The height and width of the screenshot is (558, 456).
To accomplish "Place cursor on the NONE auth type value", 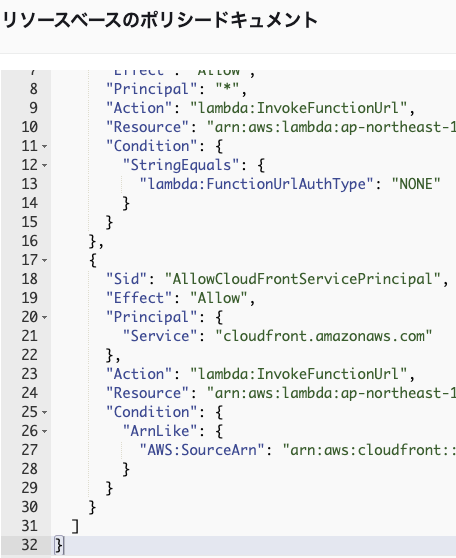I will tap(416, 184).
